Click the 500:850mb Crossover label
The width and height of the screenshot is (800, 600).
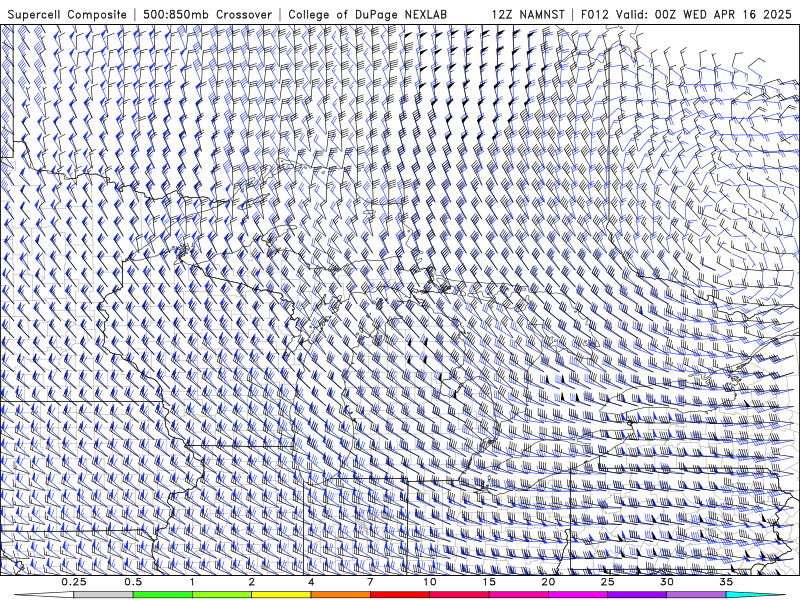(207, 14)
